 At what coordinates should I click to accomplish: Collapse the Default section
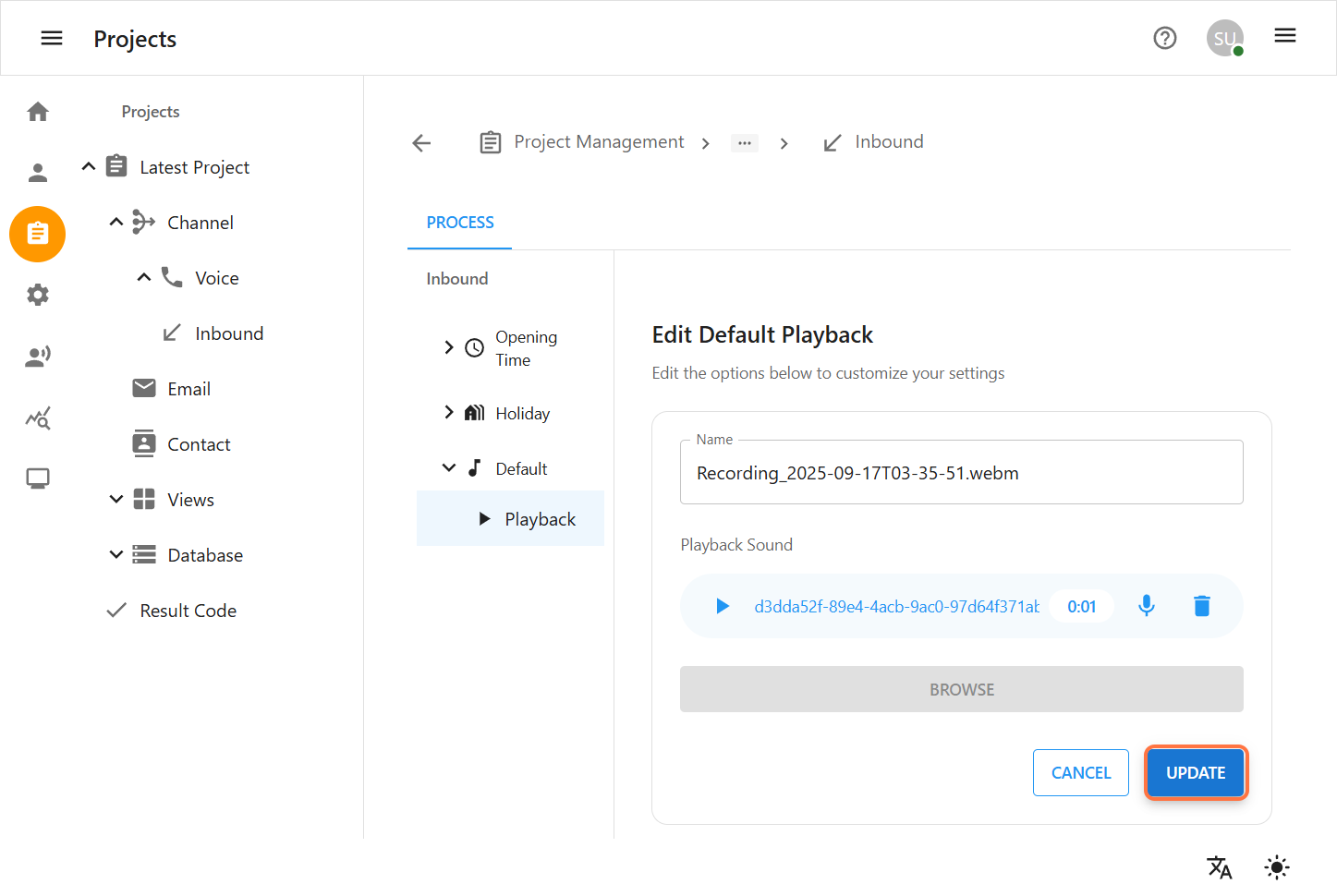(x=449, y=467)
